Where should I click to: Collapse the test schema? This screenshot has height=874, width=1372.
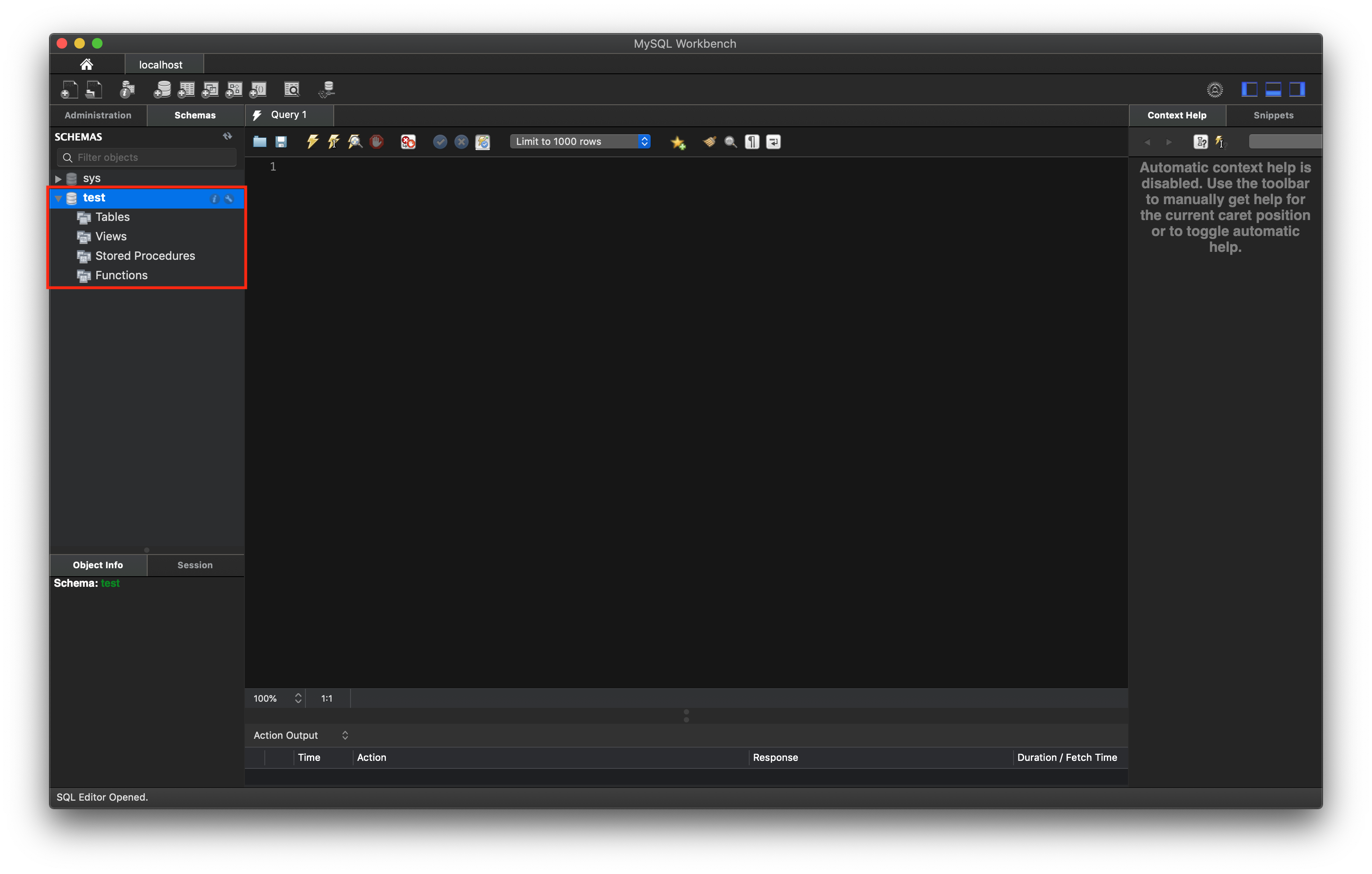coord(58,198)
